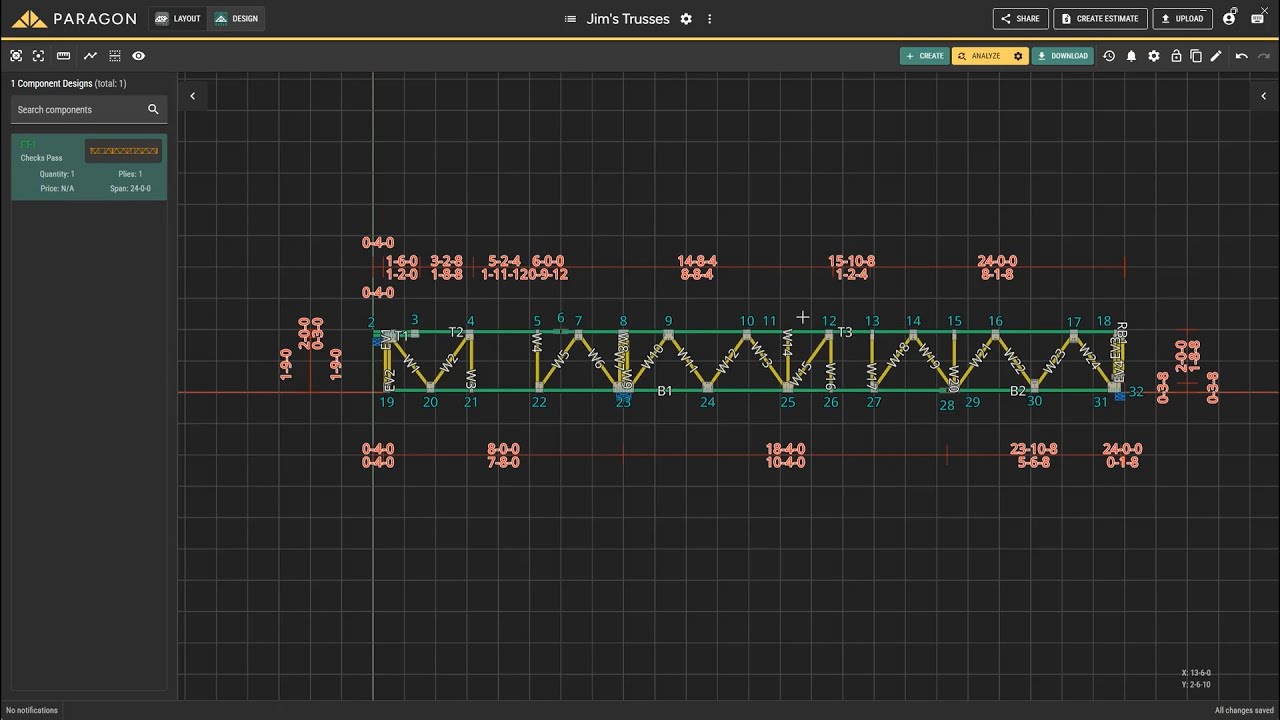Screen dimensions: 1280x720
Task: Click the 18-4-0 bottom dimension label
Action: coord(785,449)
